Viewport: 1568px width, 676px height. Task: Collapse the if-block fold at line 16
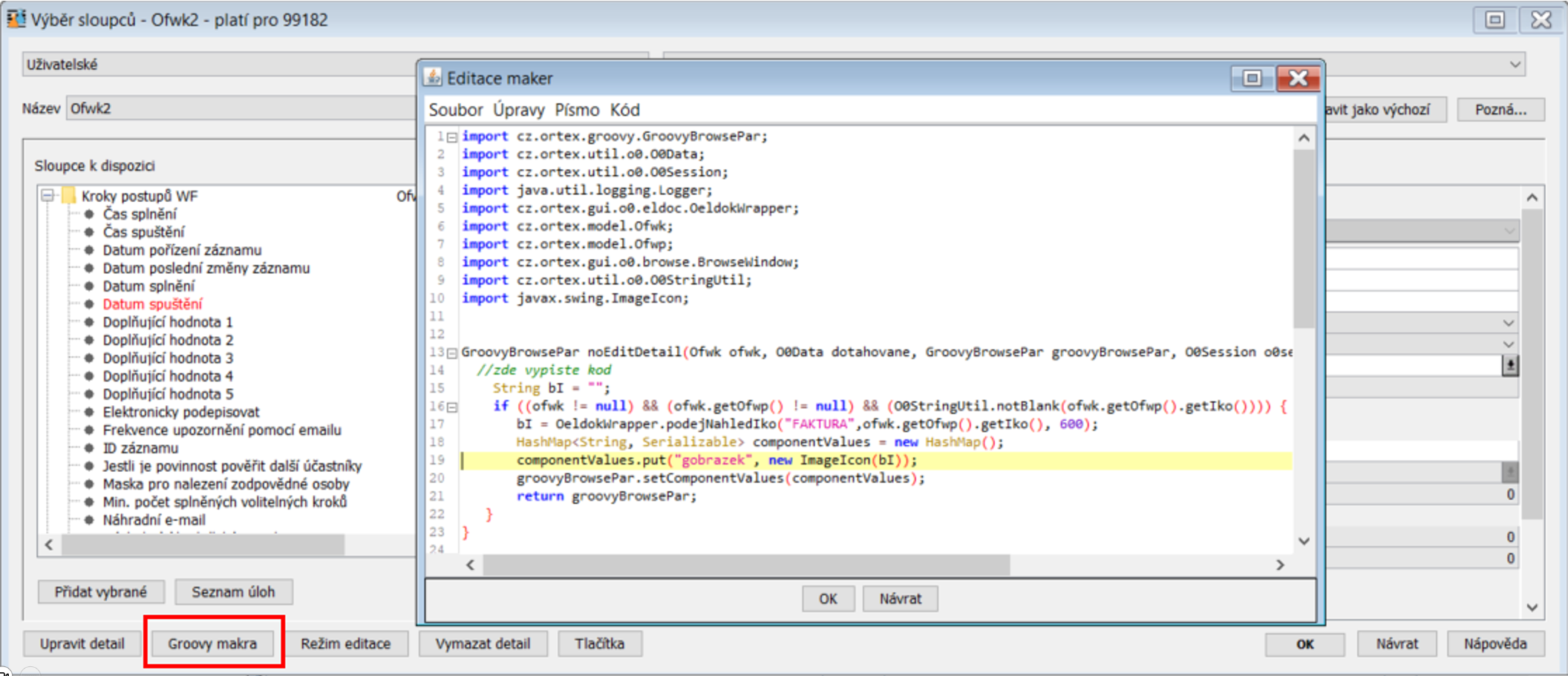click(452, 407)
